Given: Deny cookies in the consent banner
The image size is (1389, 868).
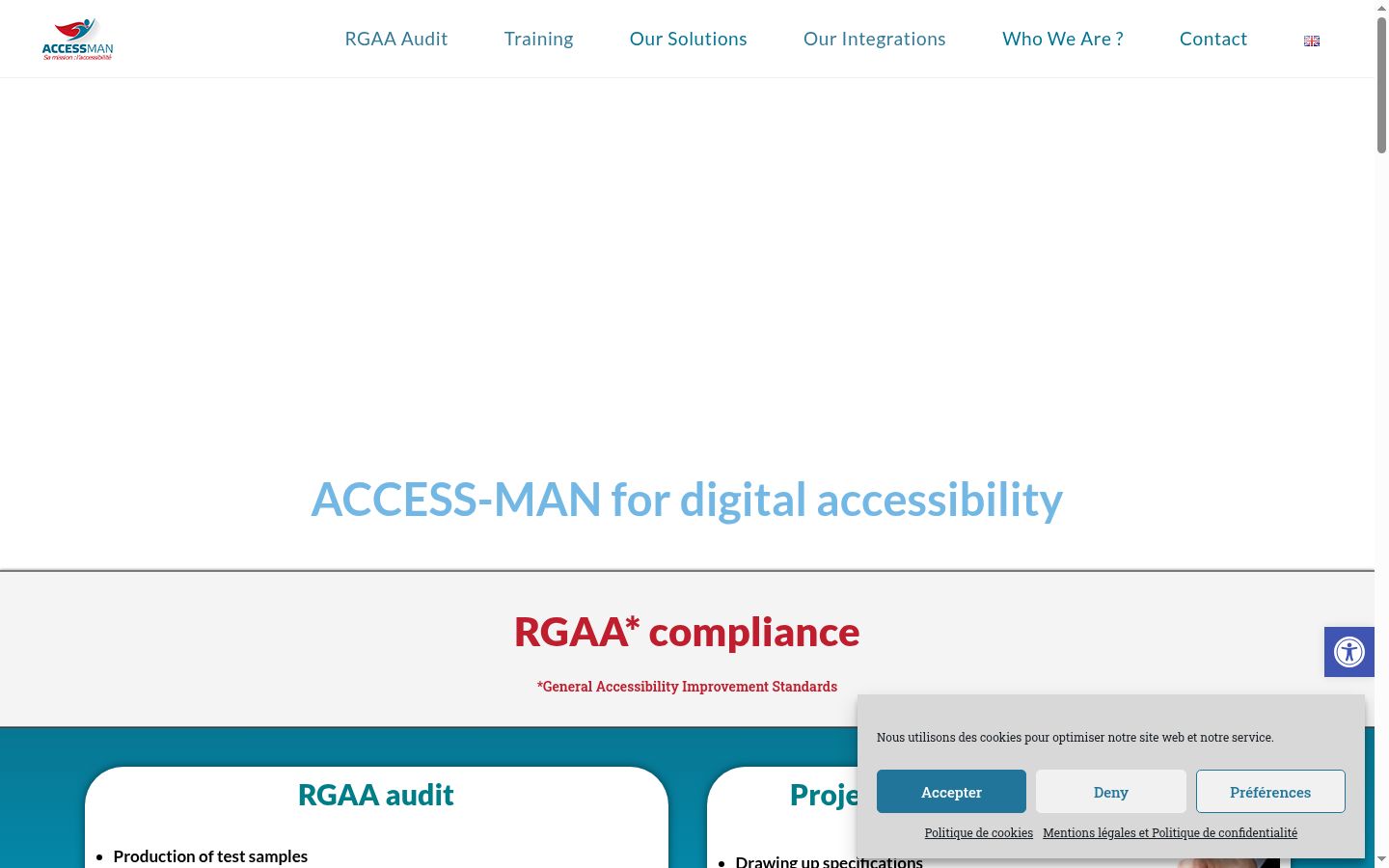Looking at the screenshot, I should pos(1111,792).
